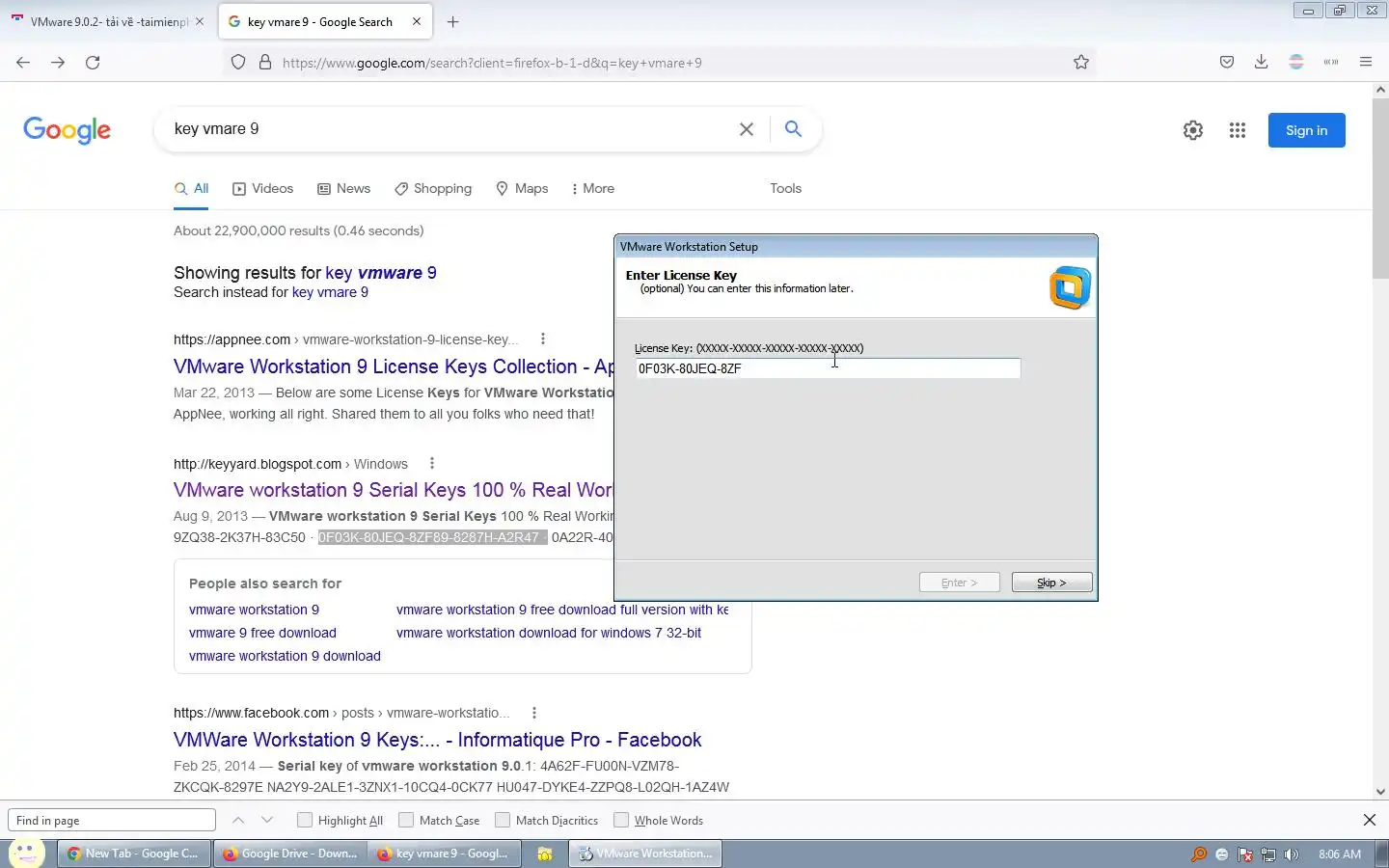Screen dimensions: 1389x868
Task: Submit search with magnifier icon
Action: 793,129
